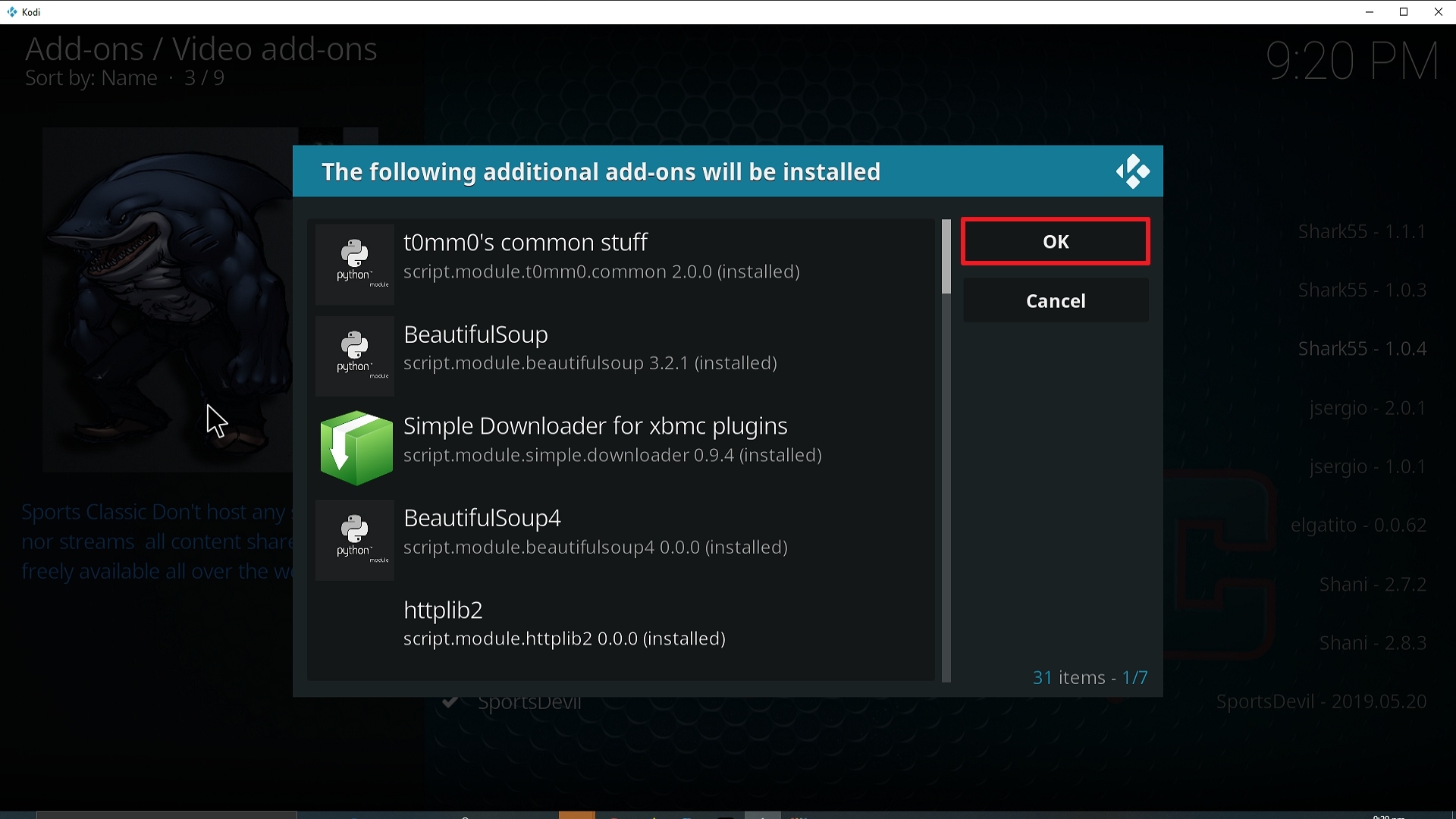Screen dimensions: 1456x819
Task: Click the checkmark icon beside SportsDevil
Action: [450, 702]
